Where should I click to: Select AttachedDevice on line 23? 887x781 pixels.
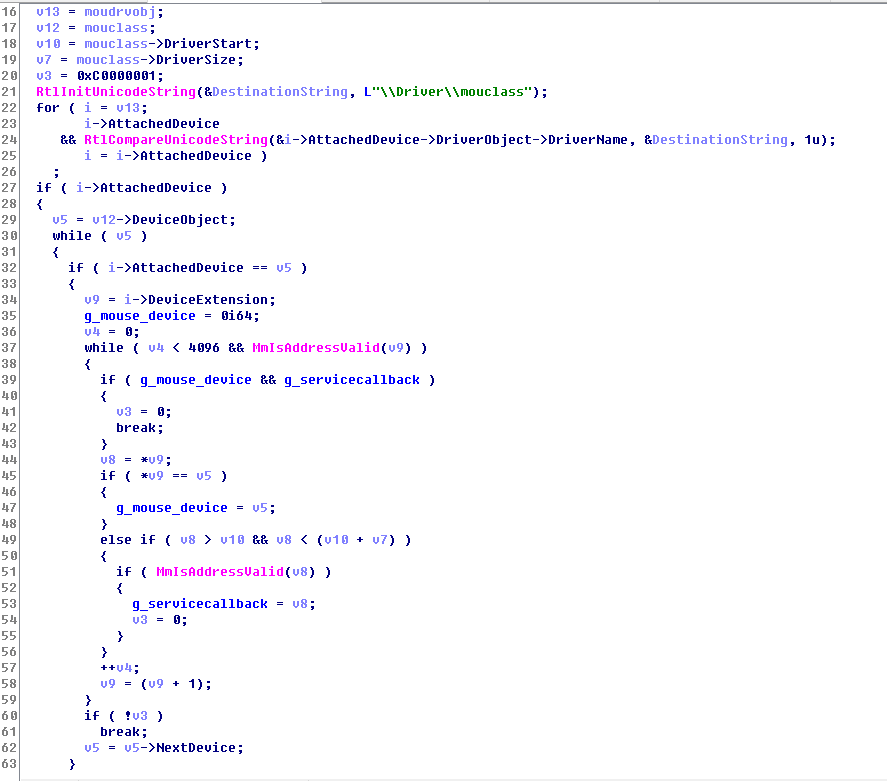click(163, 124)
